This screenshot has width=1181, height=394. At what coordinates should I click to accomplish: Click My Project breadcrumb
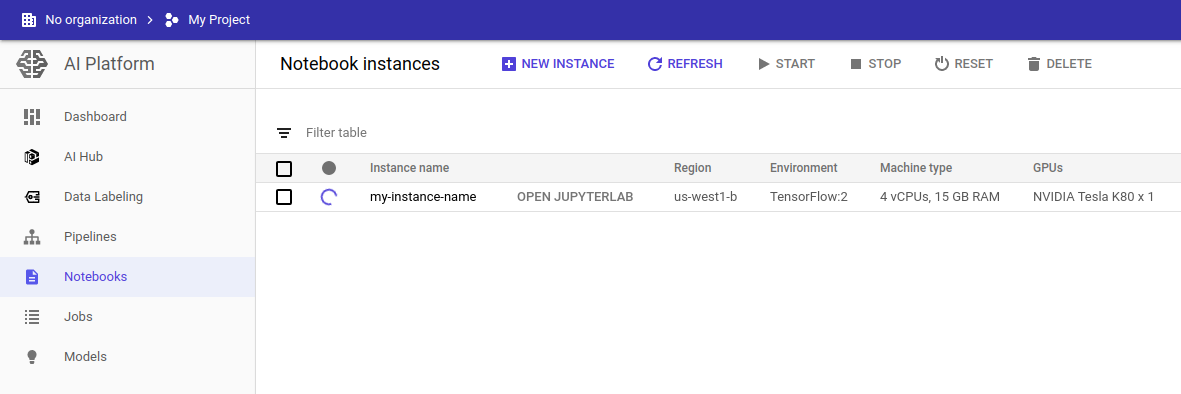tap(219, 20)
